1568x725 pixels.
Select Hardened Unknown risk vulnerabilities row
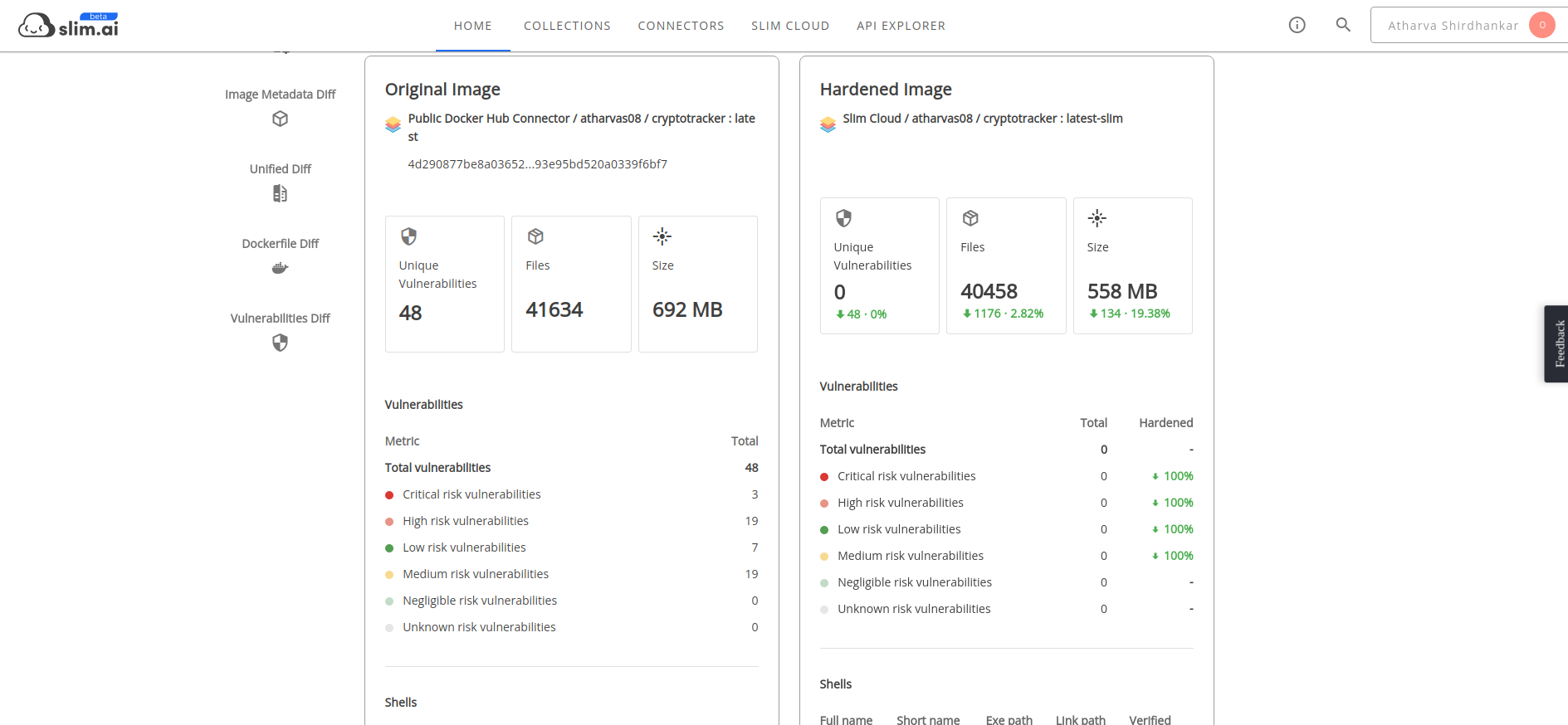[1007, 609]
